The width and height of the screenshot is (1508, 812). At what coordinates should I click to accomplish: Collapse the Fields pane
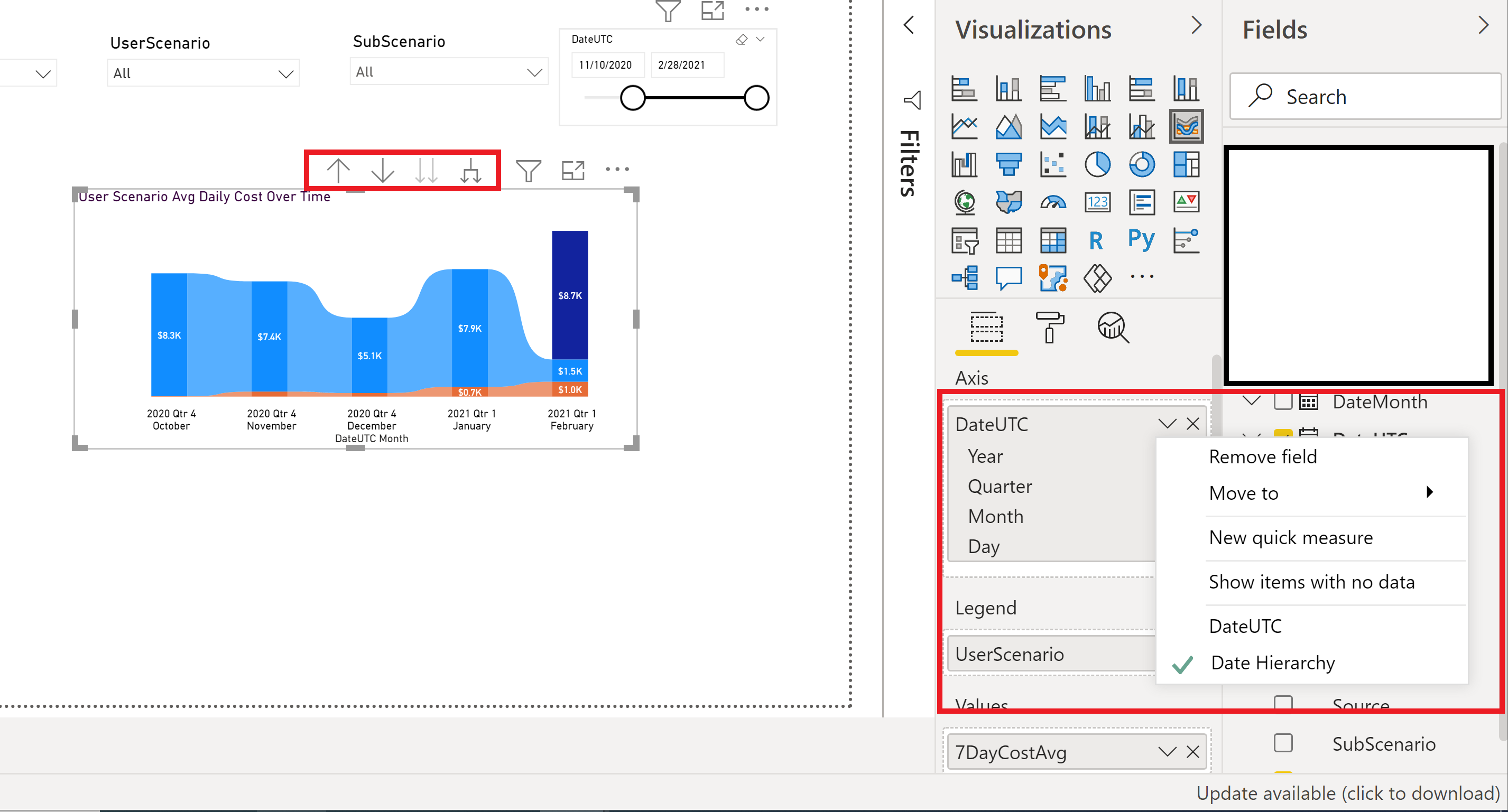pos(1483,25)
